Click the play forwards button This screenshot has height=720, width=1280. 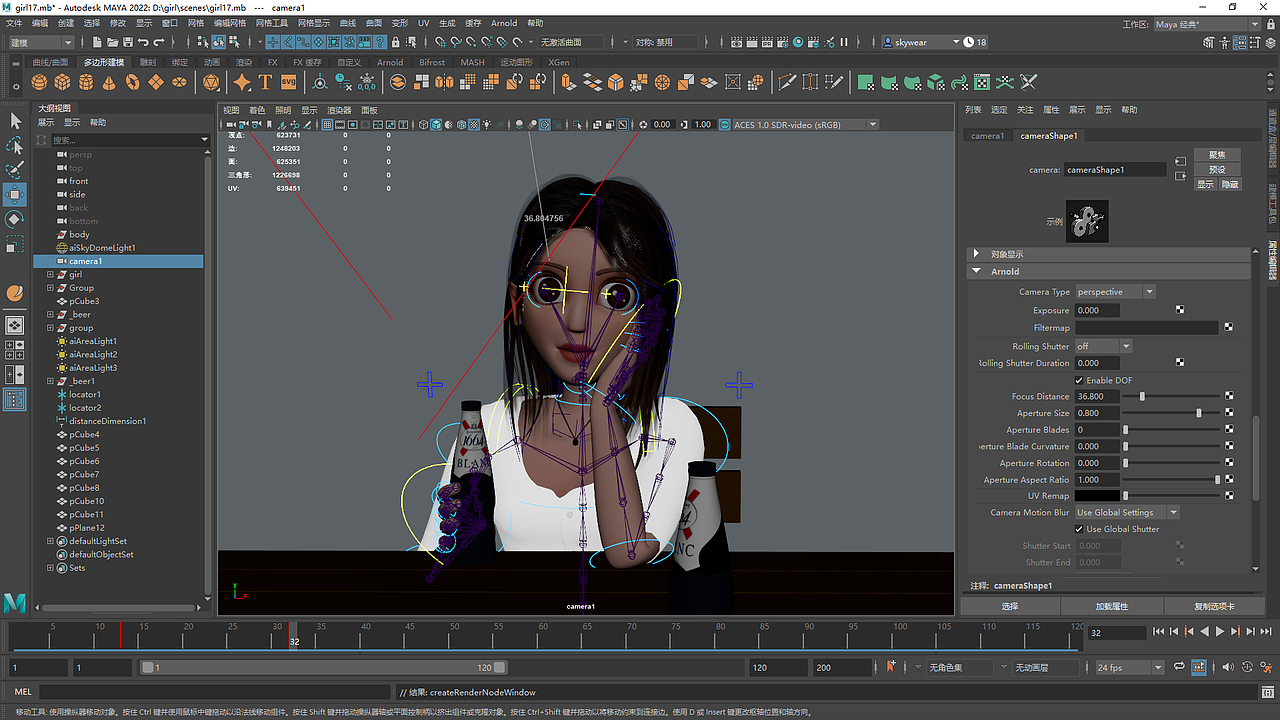click(x=1220, y=632)
